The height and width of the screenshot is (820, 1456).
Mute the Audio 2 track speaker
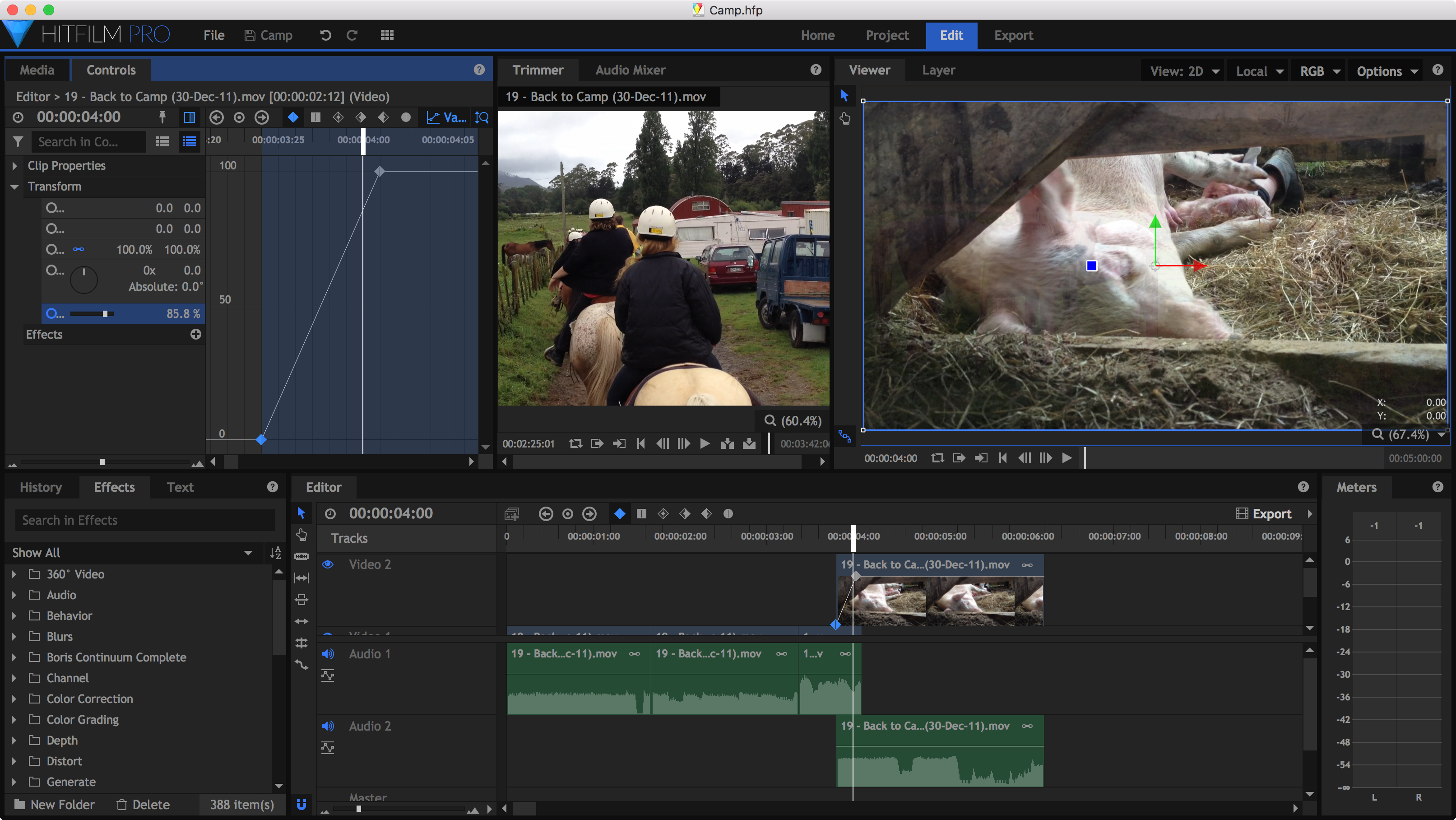tap(328, 726)
